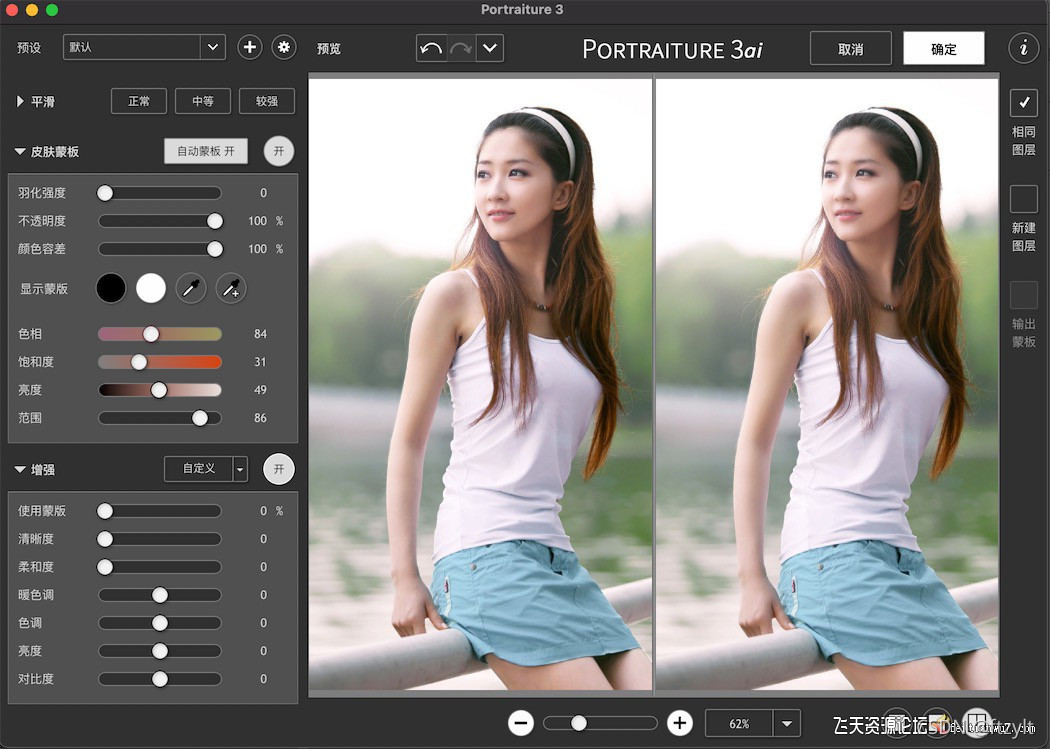Screen dimensions: 1050x749
Task: Toggle the 皮肤蒙板 开 switch
Action: (x=279, y=151)
